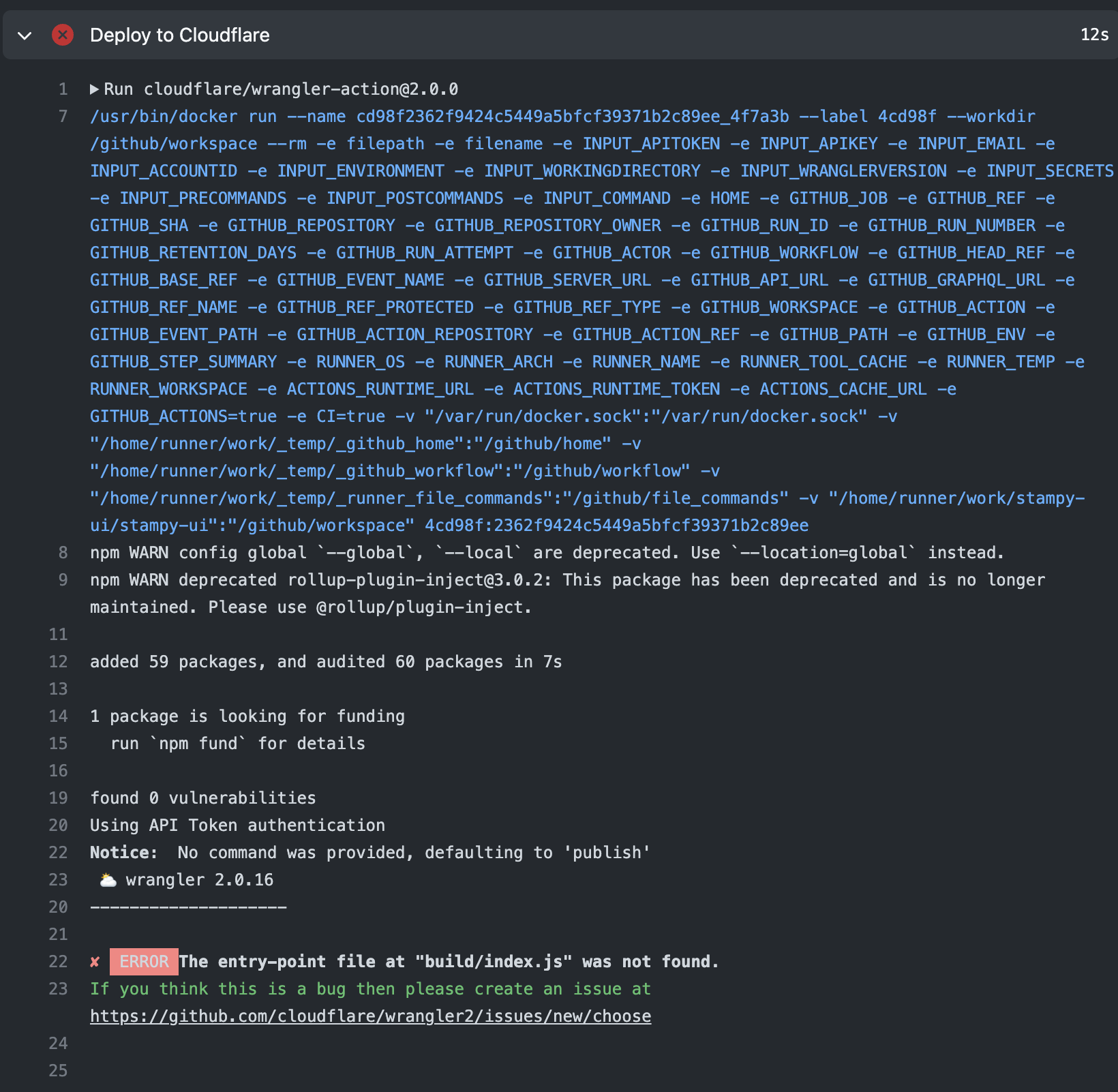Image resolution: width=1118 pixels, height=1092 pixels.
Task: Click 'GITHUB_ACTIONS=true -e CI=true' in docker command
Action: (x=238, y=416)
